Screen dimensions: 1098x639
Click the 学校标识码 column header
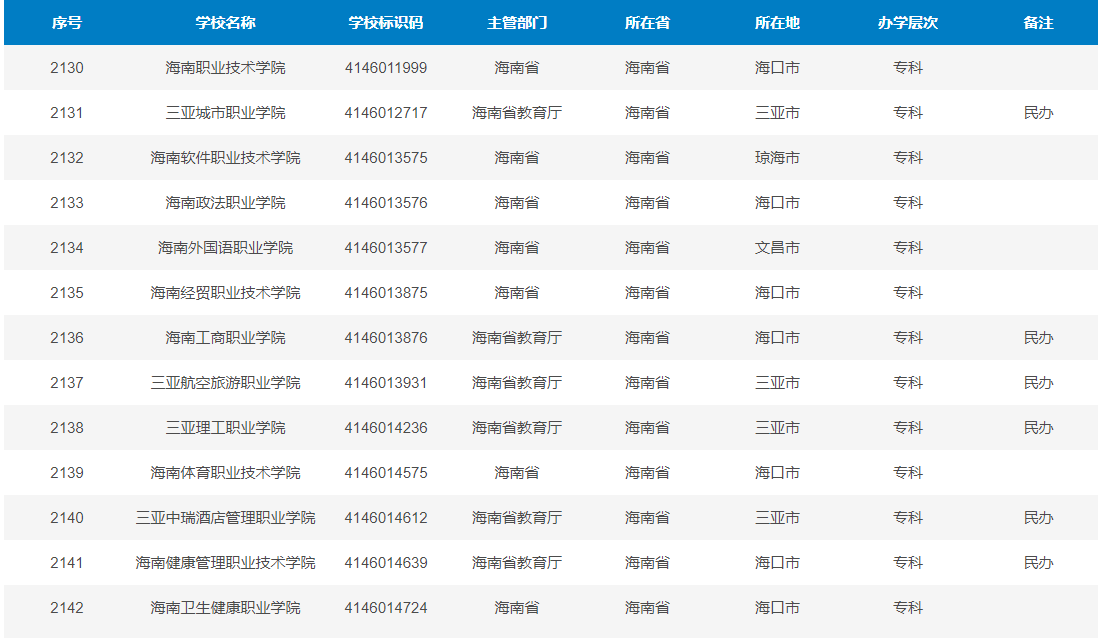click(386, 22)
